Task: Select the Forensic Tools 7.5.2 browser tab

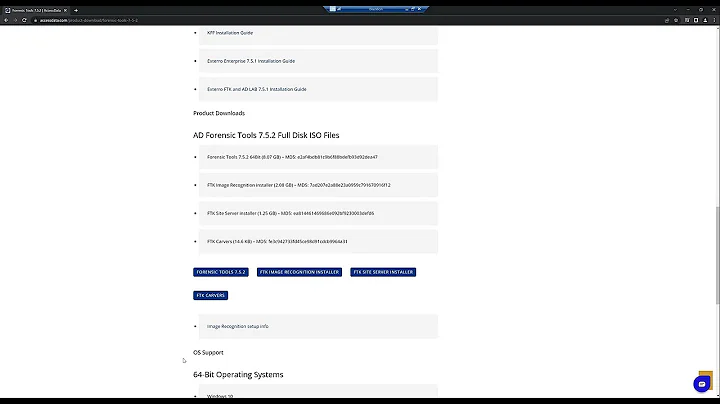Action: (x=36, y=10)
